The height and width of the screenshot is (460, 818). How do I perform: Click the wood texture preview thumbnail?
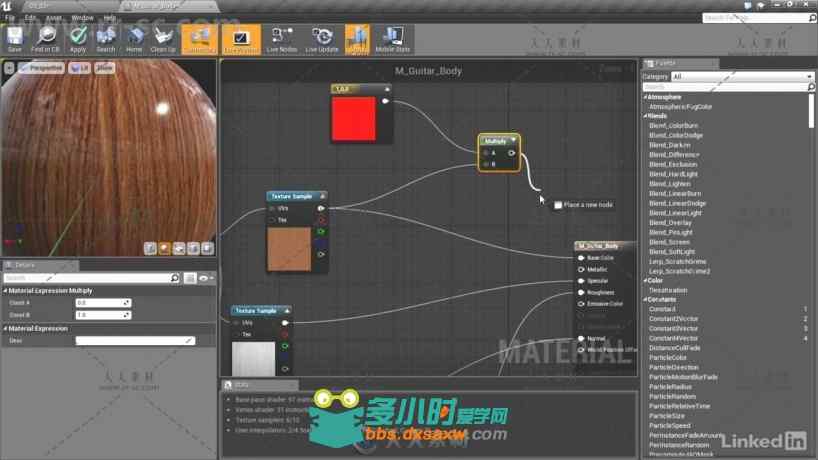tap(289, 250)
